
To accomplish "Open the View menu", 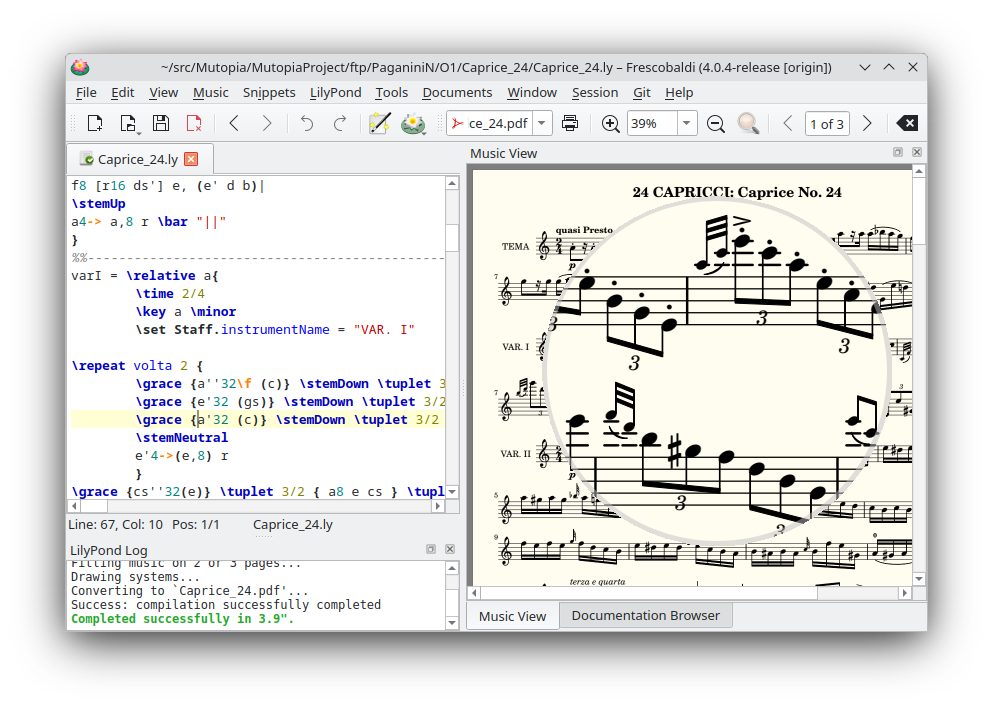I will click(163, 92).
